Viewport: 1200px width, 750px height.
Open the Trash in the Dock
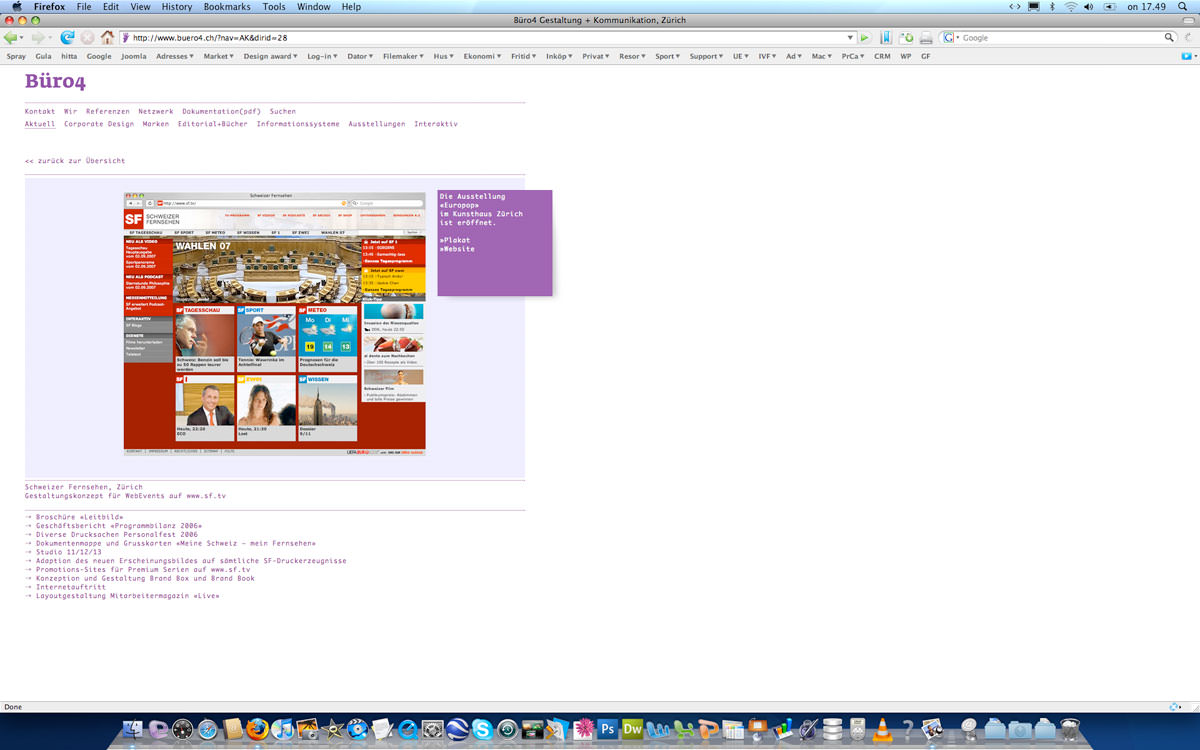pyautogui.click(x=1069, y=728)
